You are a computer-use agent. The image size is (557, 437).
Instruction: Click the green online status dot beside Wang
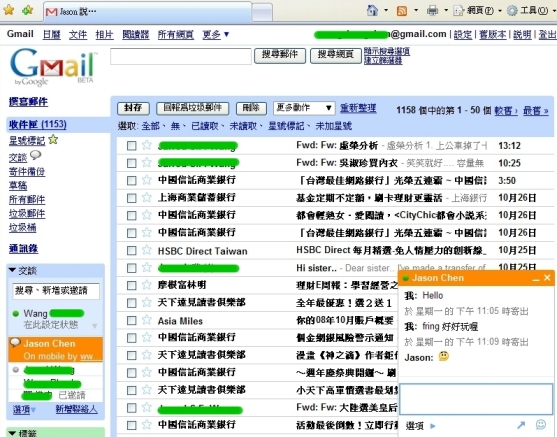tap(16, 314)
